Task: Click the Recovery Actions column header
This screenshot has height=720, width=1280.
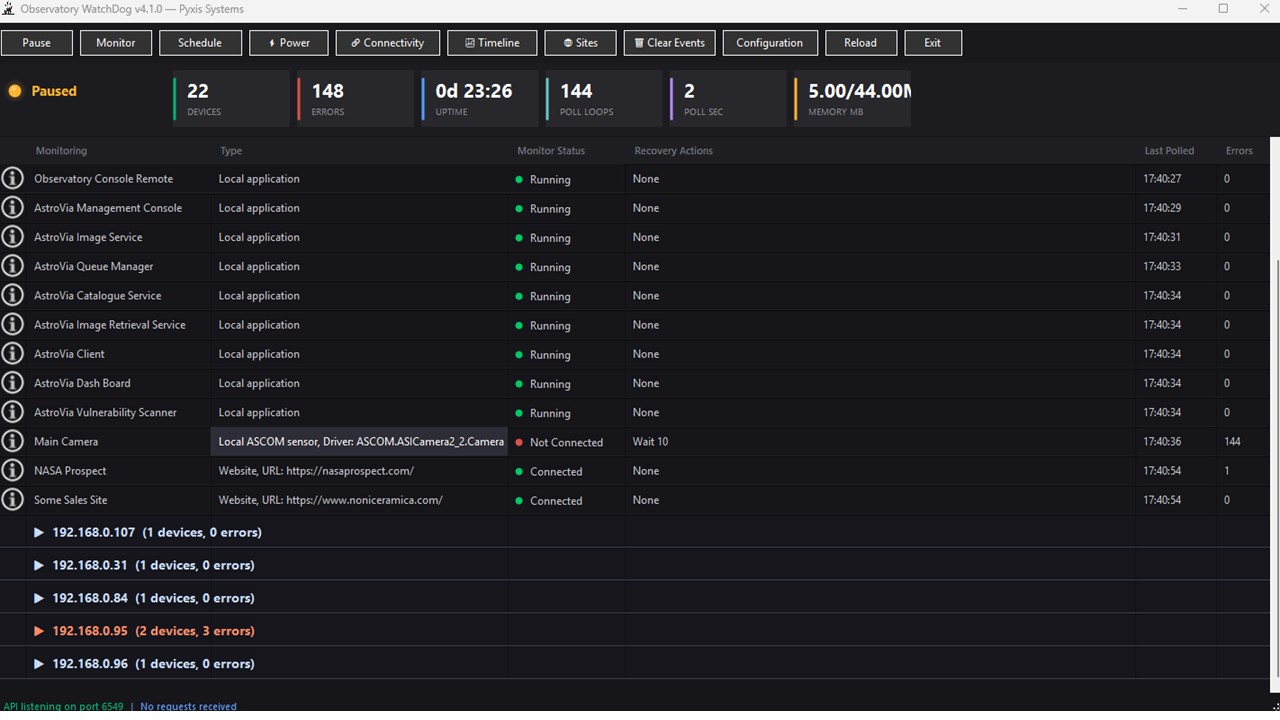Action: pyautogui.click(x=673, y=151)
